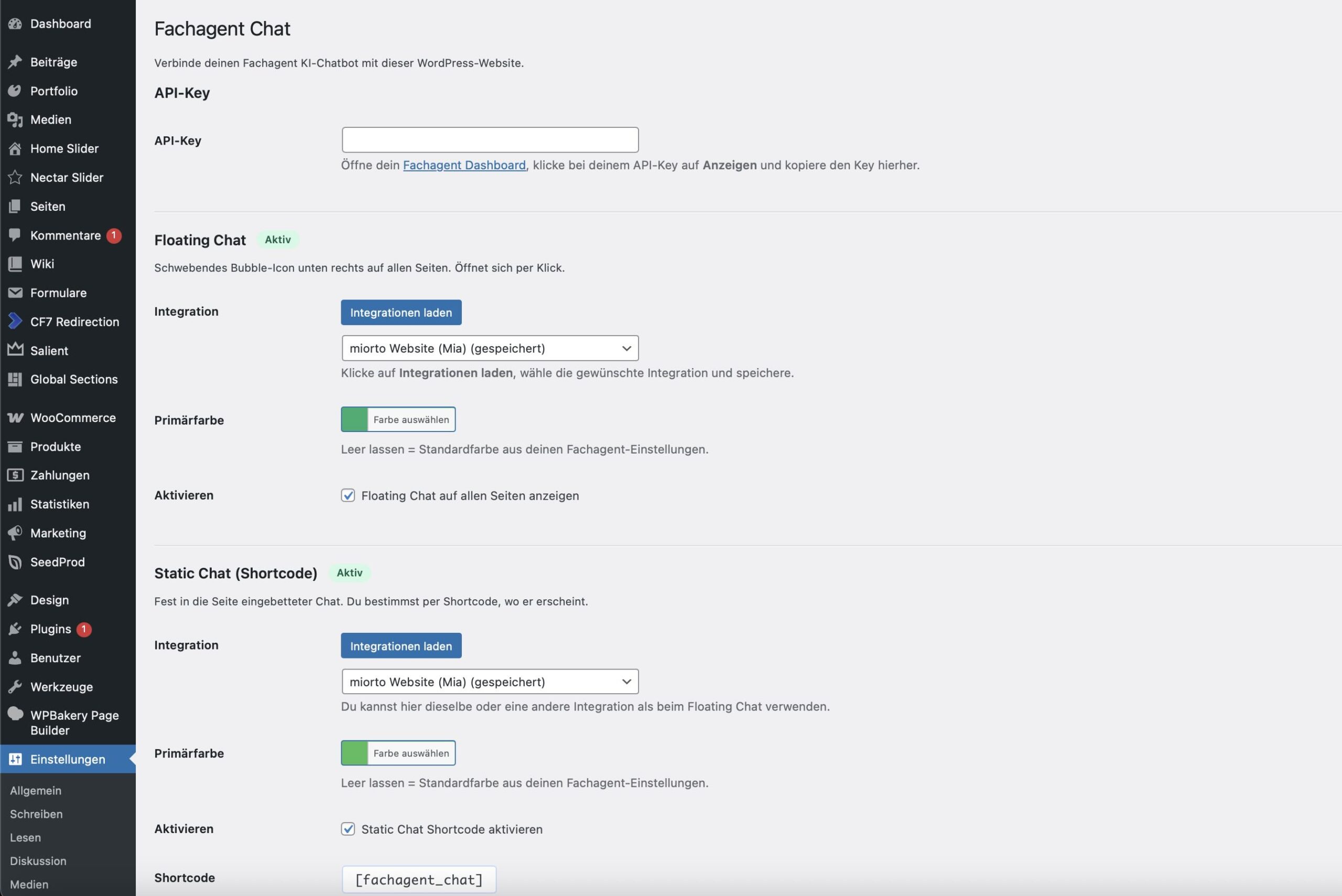
Task: Select the Plugins plug icon
Action: 15,629
